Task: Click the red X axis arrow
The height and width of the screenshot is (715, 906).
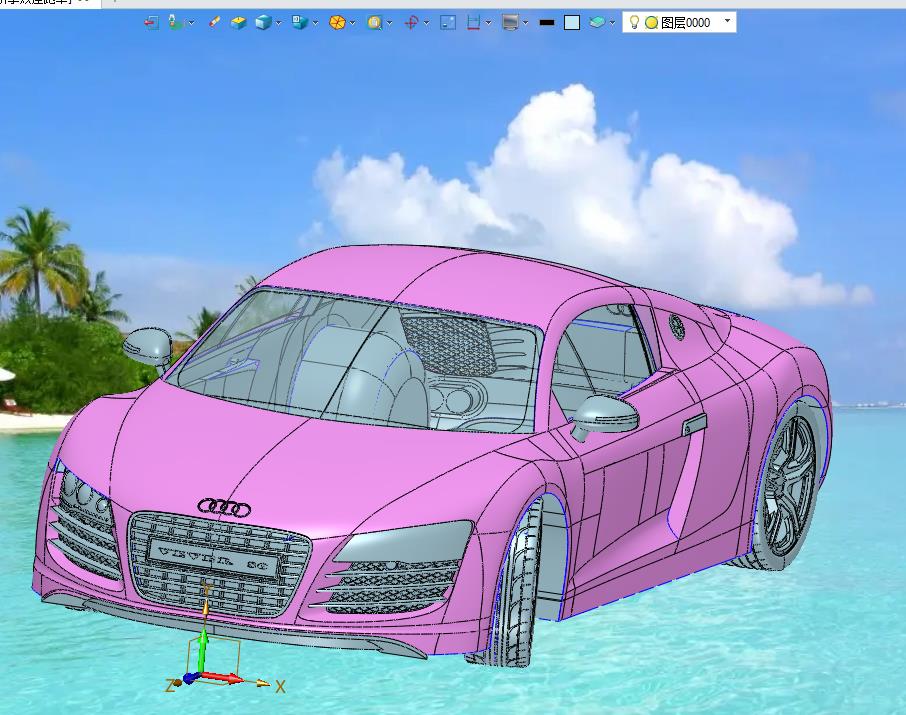Action: tap(224, 677)
